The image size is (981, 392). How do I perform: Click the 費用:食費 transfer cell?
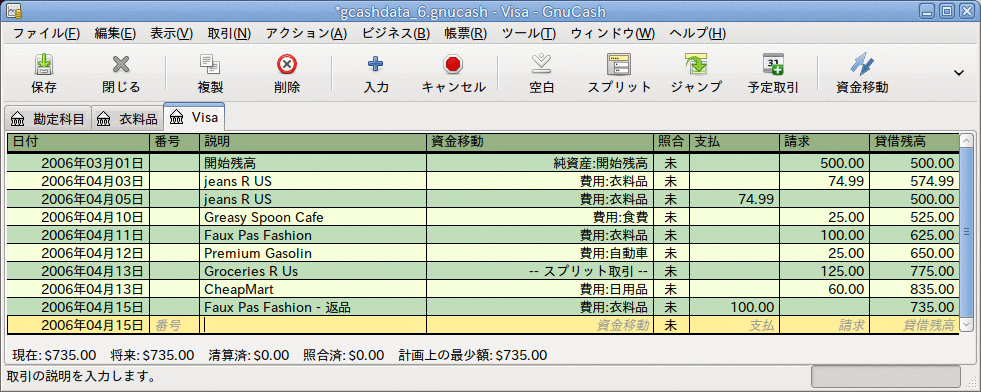[x=540, y=218]
